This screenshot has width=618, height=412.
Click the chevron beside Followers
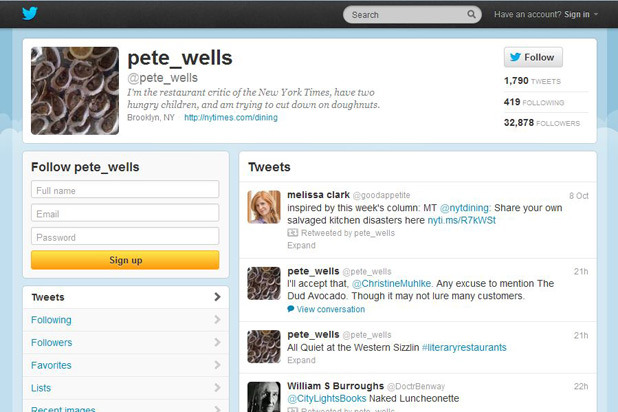pos(217,342)
